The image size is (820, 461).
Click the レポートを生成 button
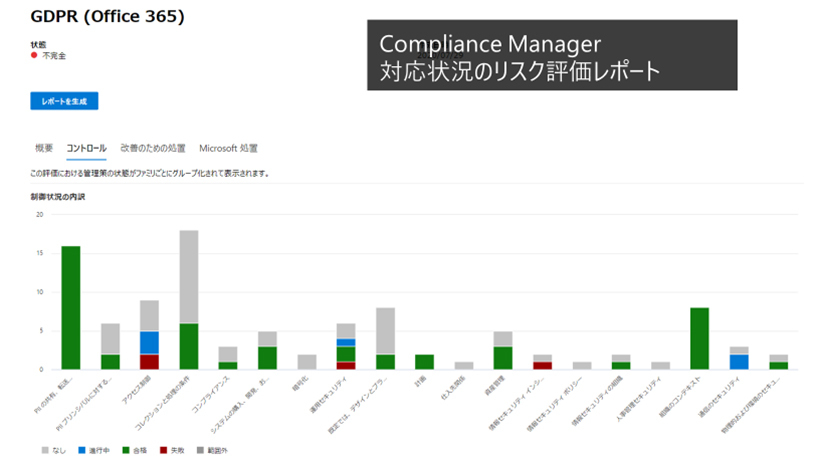point(64,101)
